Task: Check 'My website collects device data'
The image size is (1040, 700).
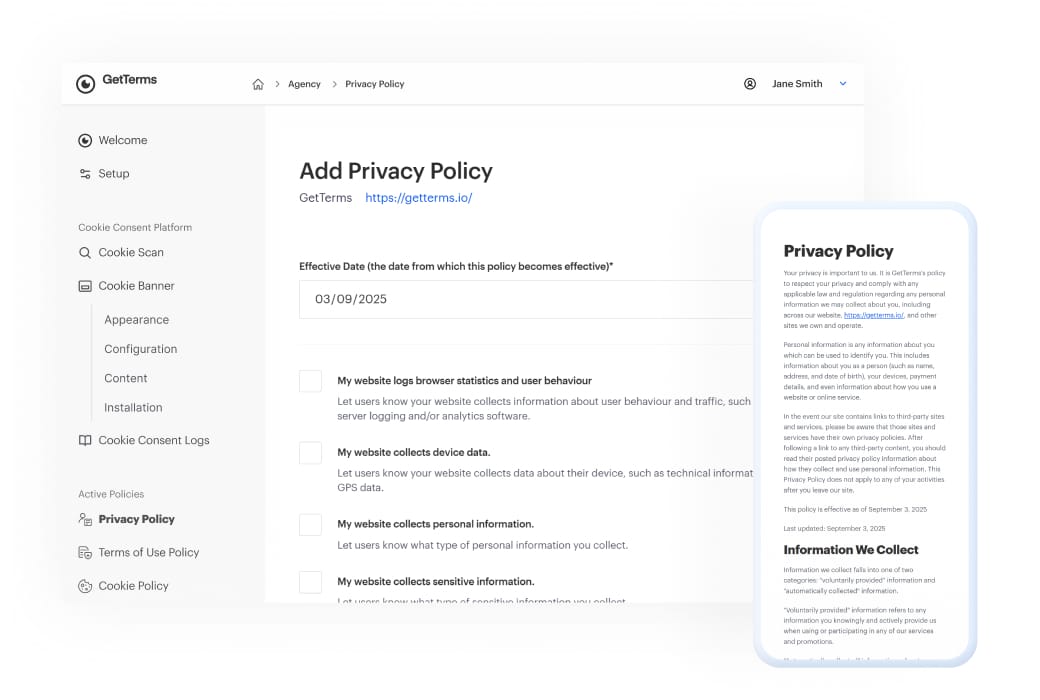Action: (310, 452)
